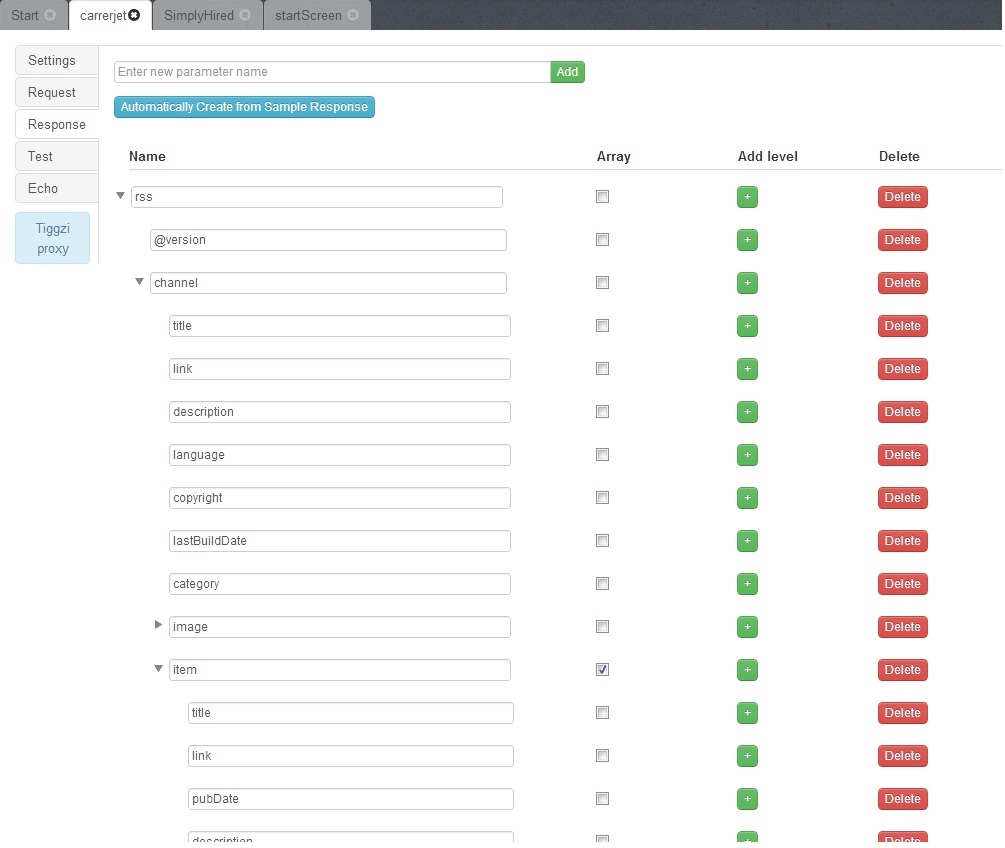Close the carrerjet tab via its x icon

click(x=134, y=16)
